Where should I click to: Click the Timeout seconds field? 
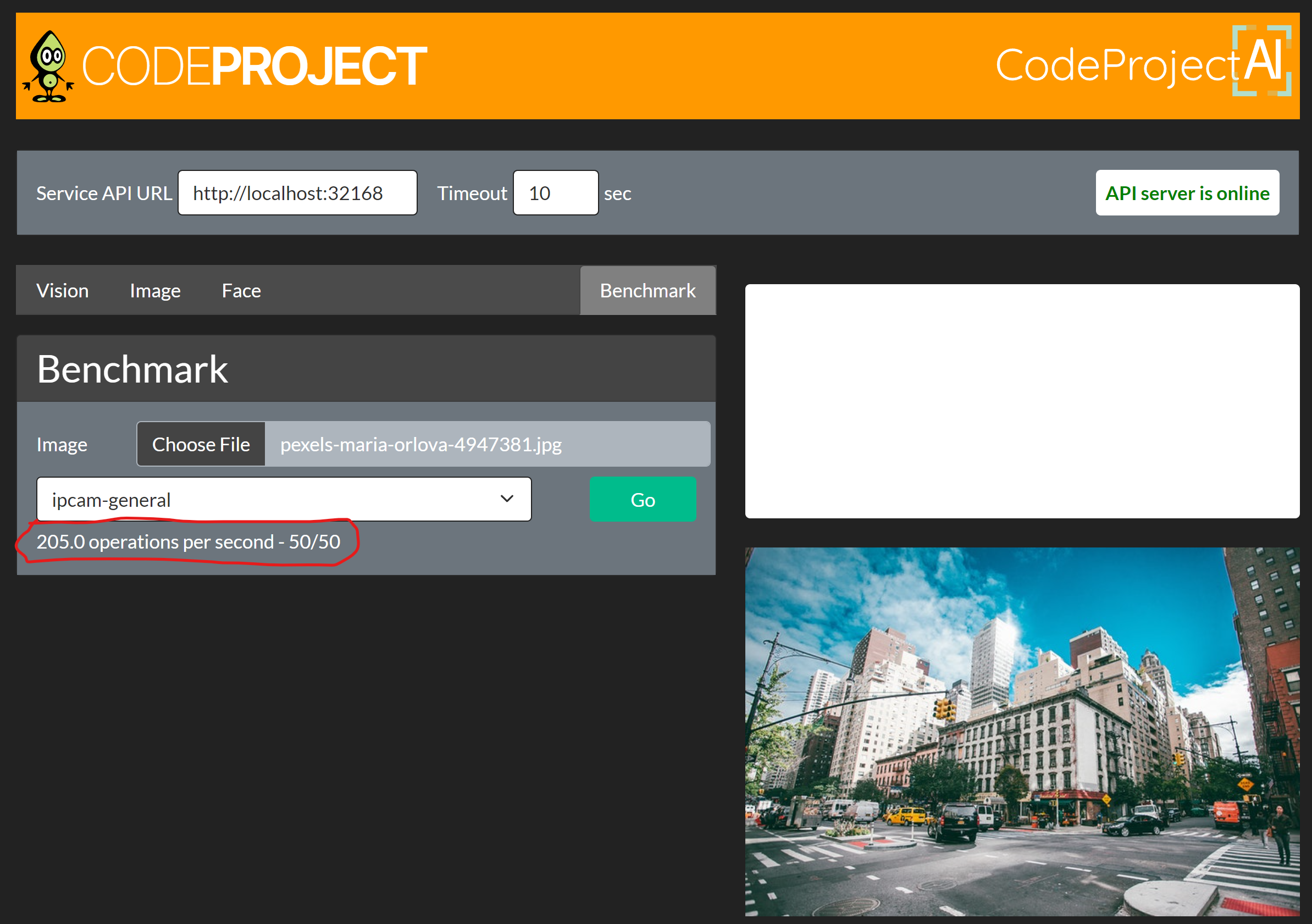(556, 193)
